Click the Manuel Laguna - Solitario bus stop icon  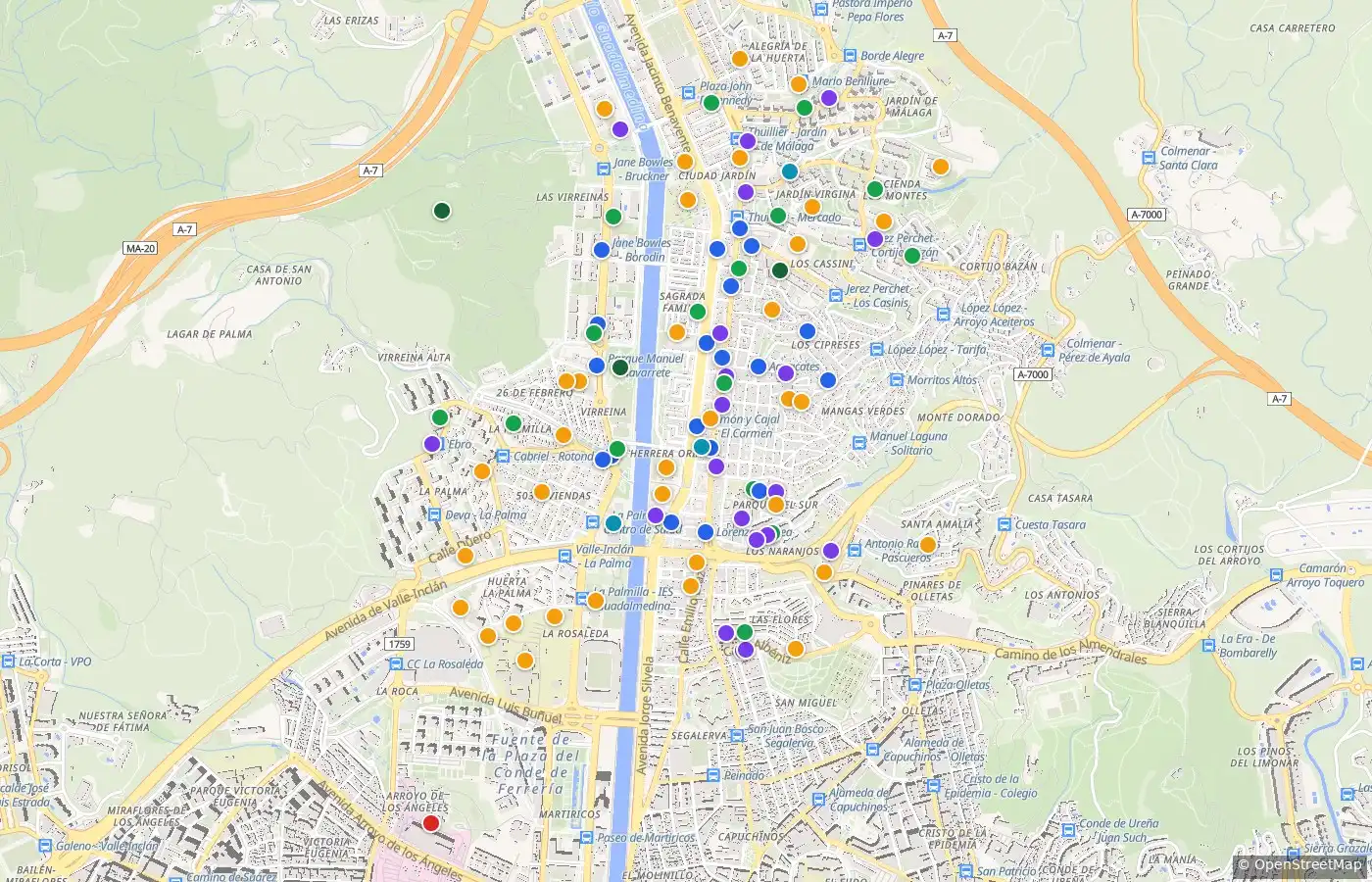tap(859, 443)
